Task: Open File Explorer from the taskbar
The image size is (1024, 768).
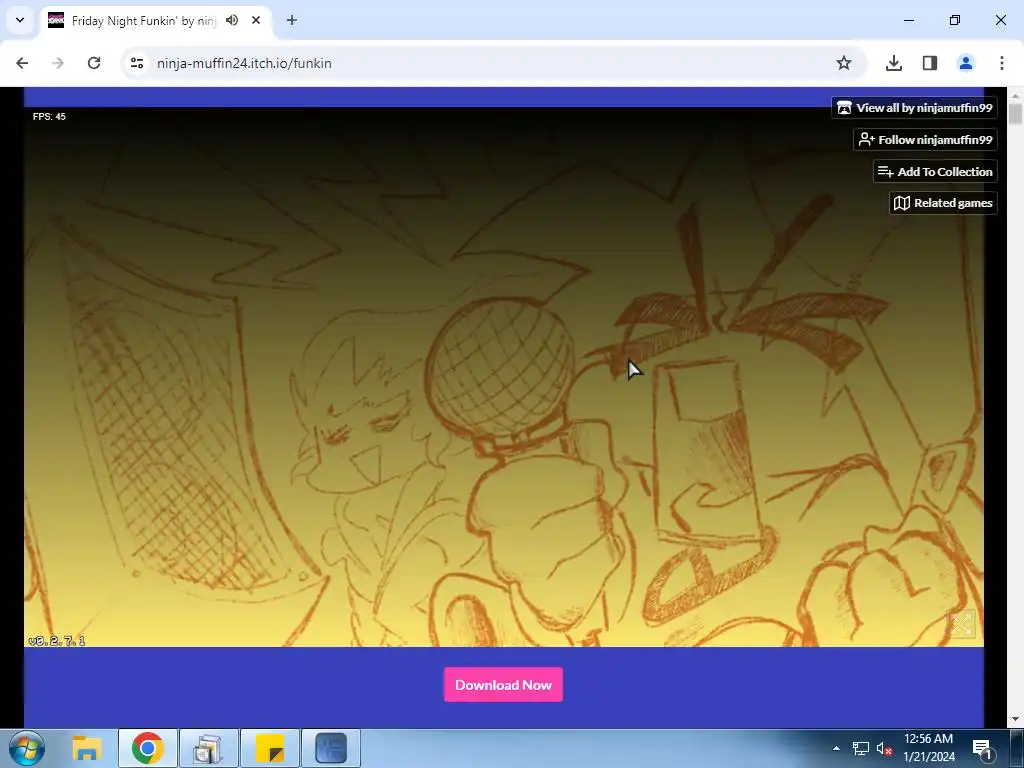Action: [x=87, y=748]
